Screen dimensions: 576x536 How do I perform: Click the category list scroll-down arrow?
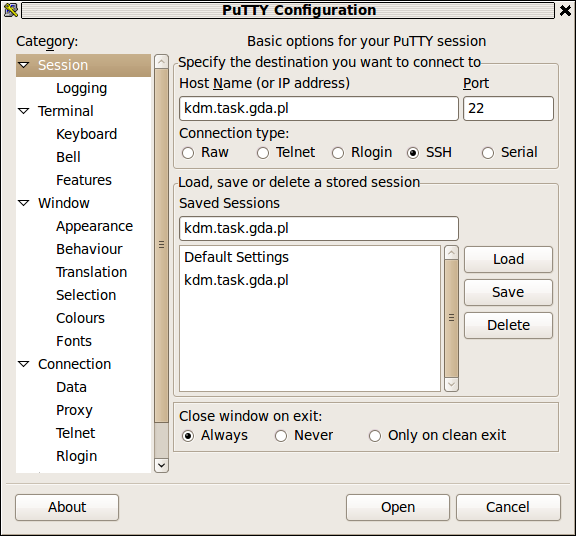[x=162, y=465]
